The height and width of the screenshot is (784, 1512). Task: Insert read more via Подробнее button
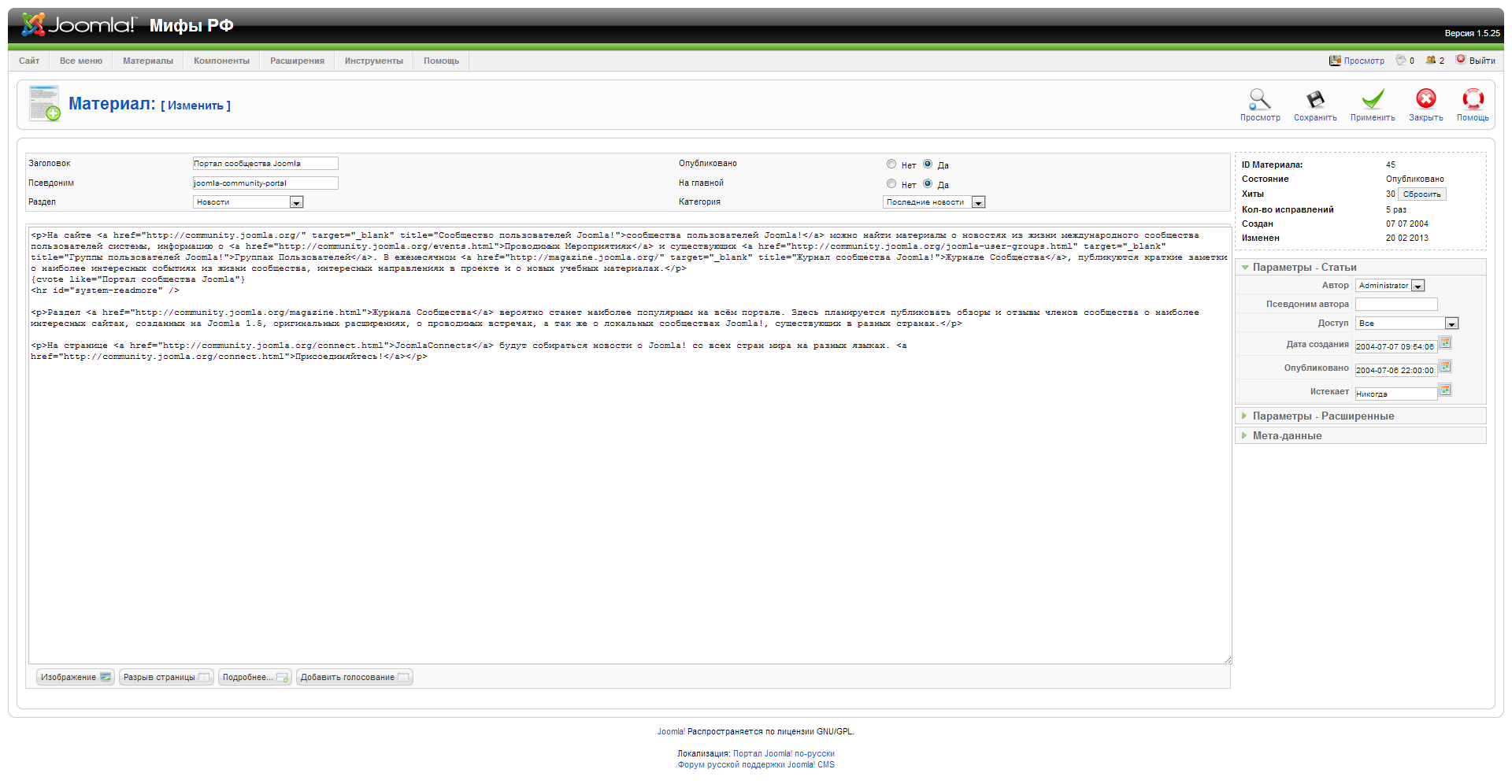[x=255, y=677]
